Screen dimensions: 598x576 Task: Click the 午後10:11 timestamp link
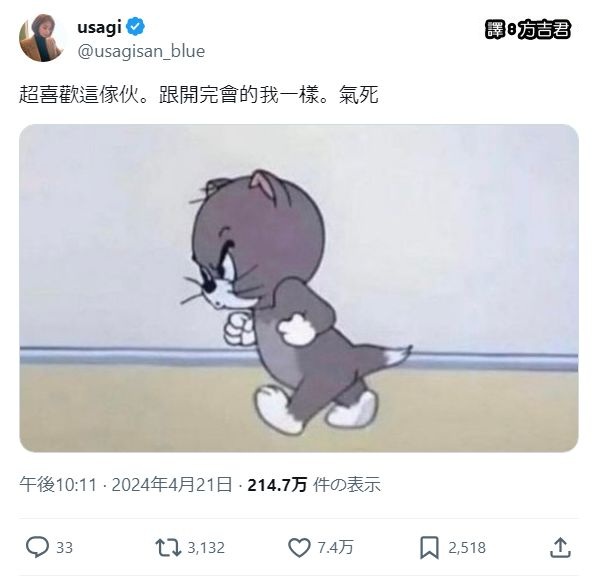pyautogui.click(x=58, y=484)
